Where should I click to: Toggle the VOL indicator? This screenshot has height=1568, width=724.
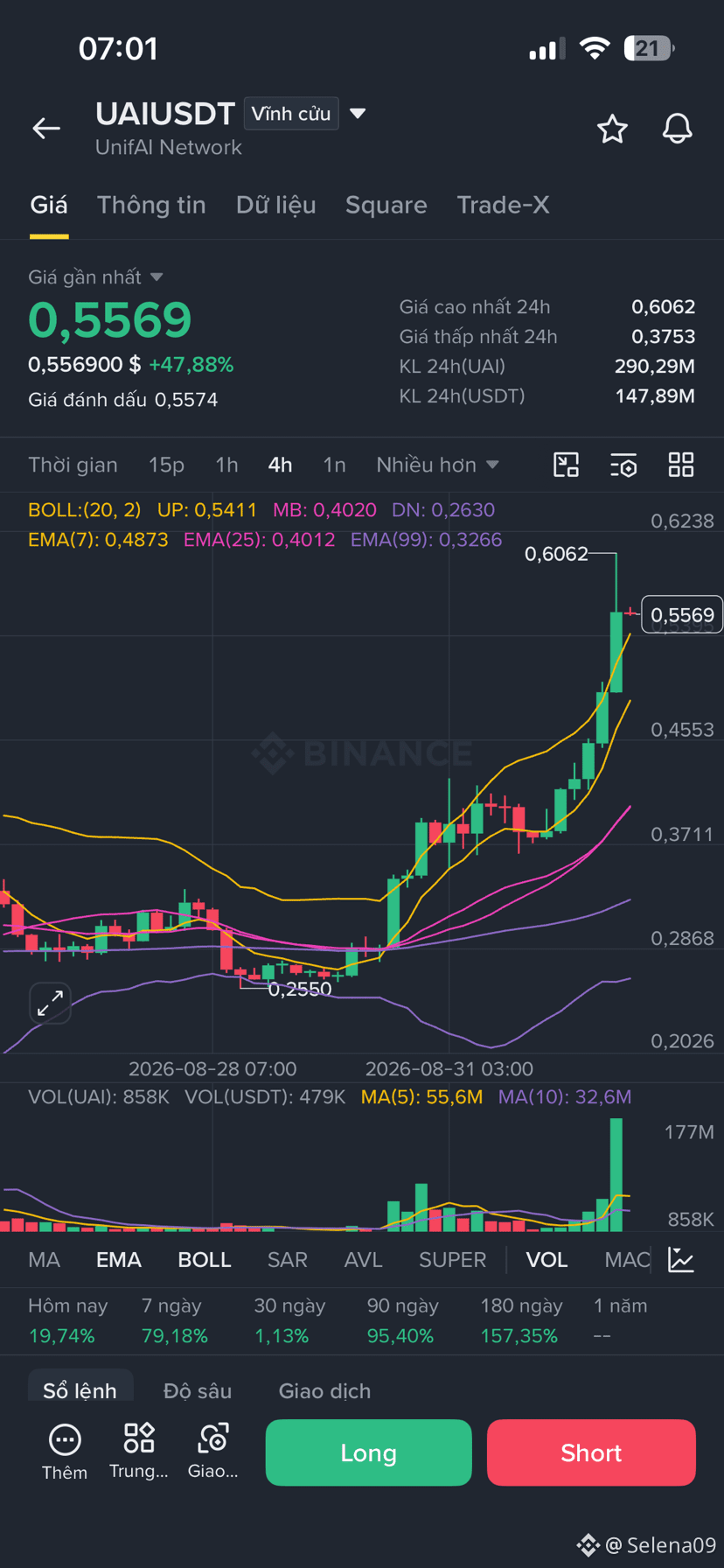point(546,1260)
